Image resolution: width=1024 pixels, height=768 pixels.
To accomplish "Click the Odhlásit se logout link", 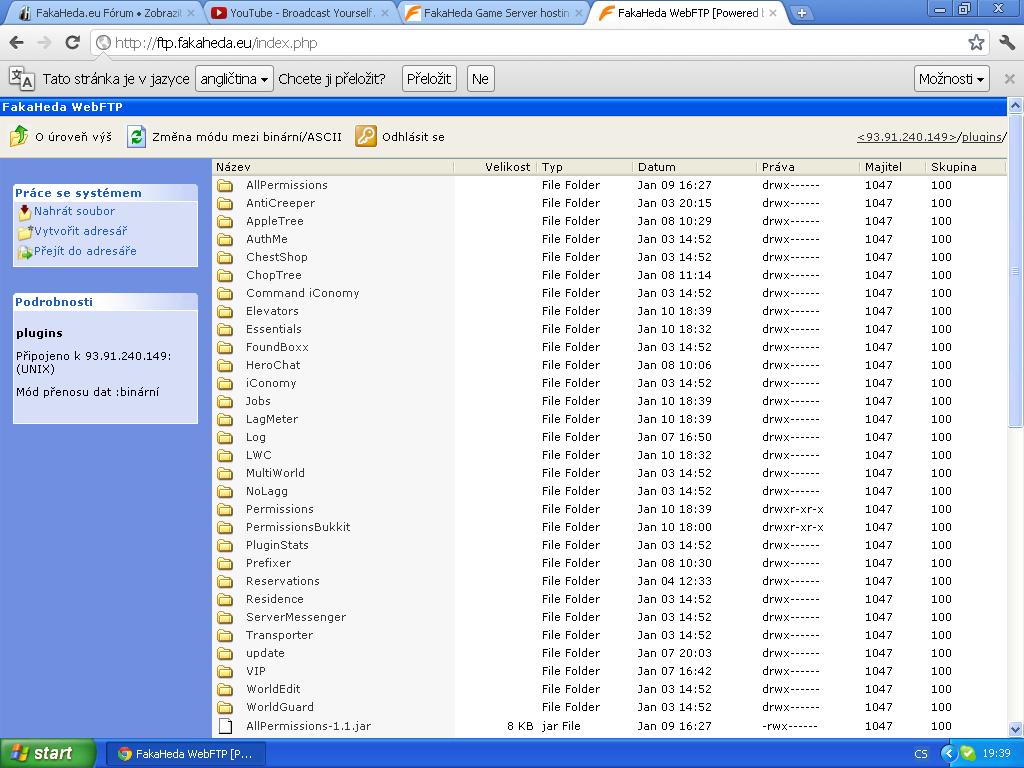I will tap(413, 137).
